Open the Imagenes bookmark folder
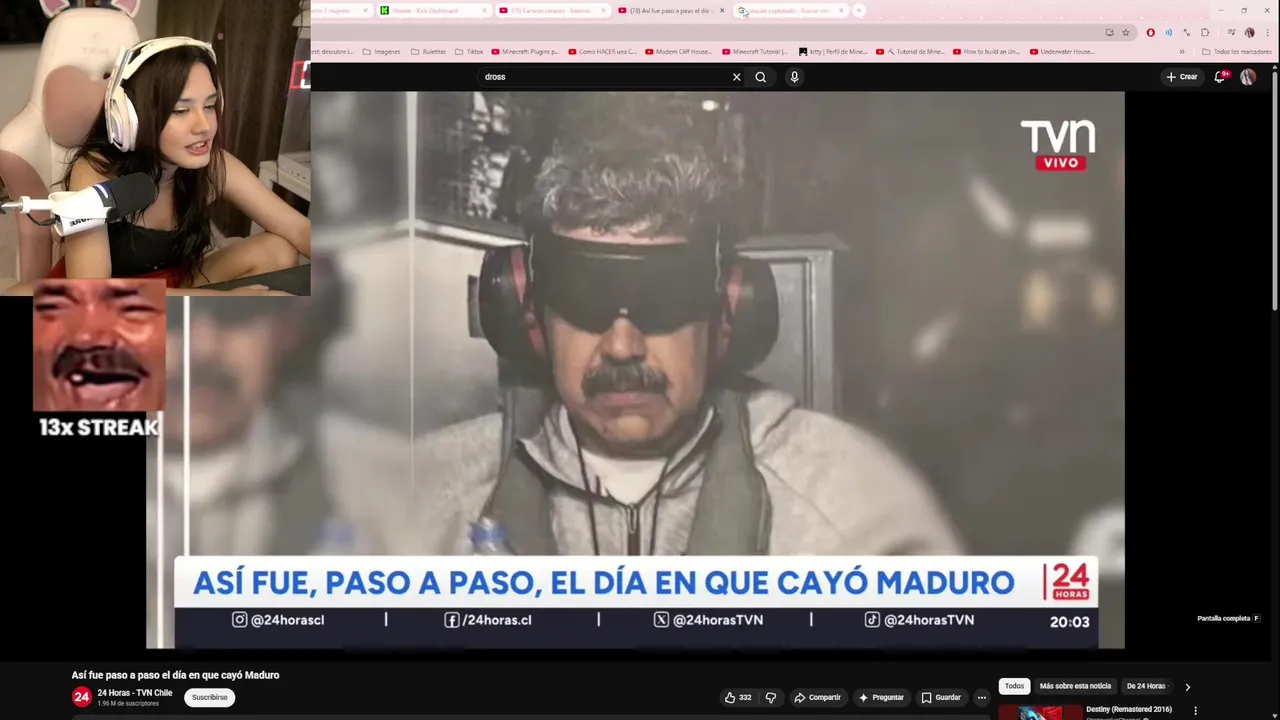1280x720 pixels. 381,51
